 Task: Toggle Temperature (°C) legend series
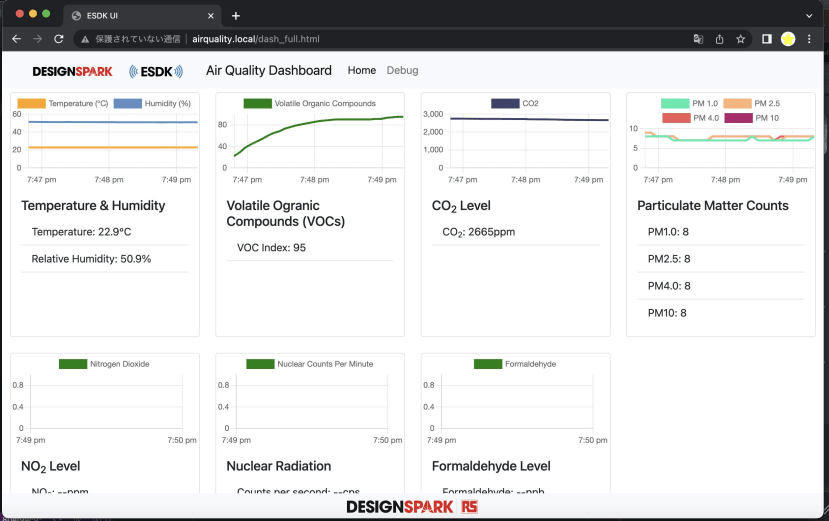[x=62, y=104]
